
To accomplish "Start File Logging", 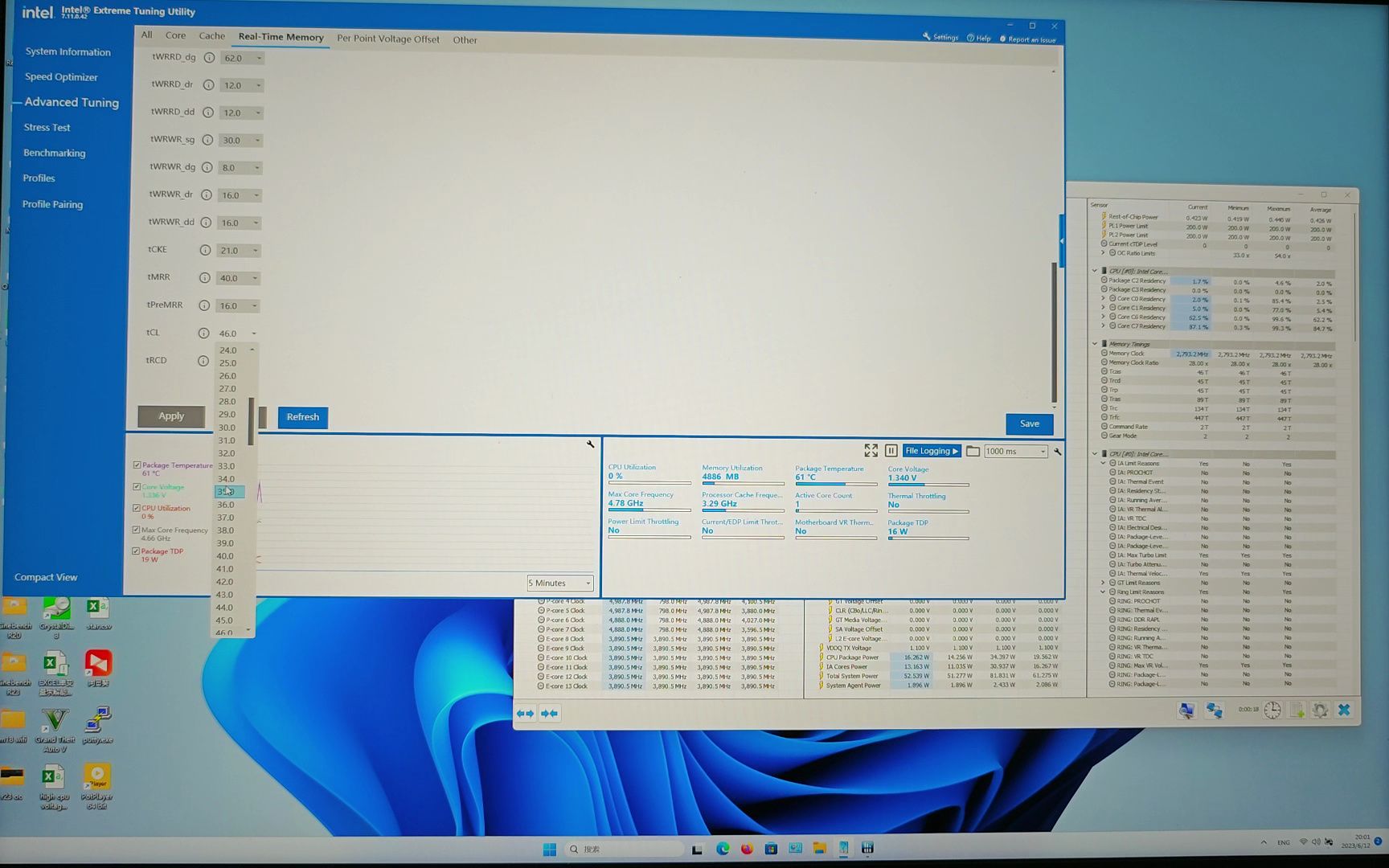I will (x=932, y=451).
